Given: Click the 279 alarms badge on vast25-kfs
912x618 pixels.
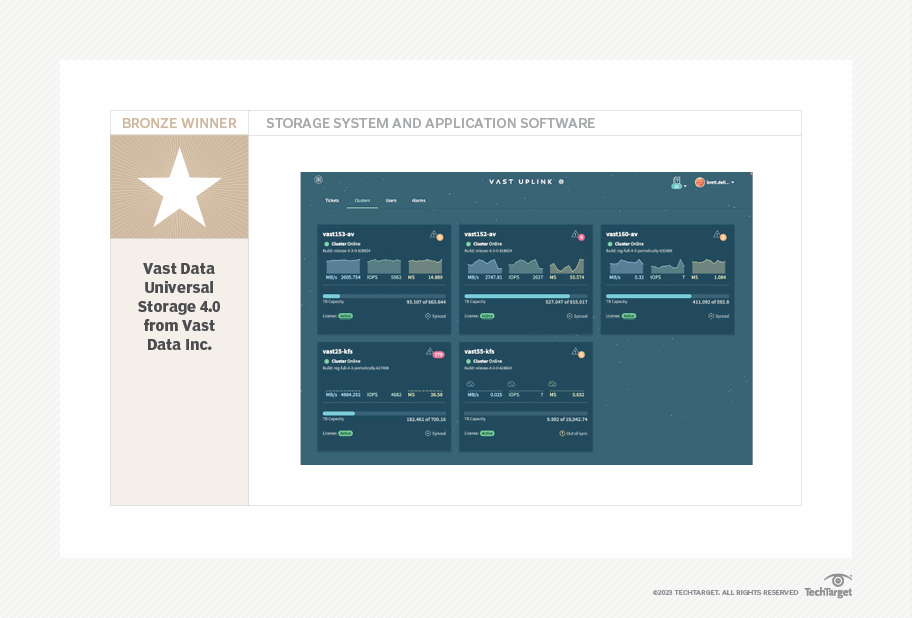Looking at the screenshot, I should pos(438,353).
